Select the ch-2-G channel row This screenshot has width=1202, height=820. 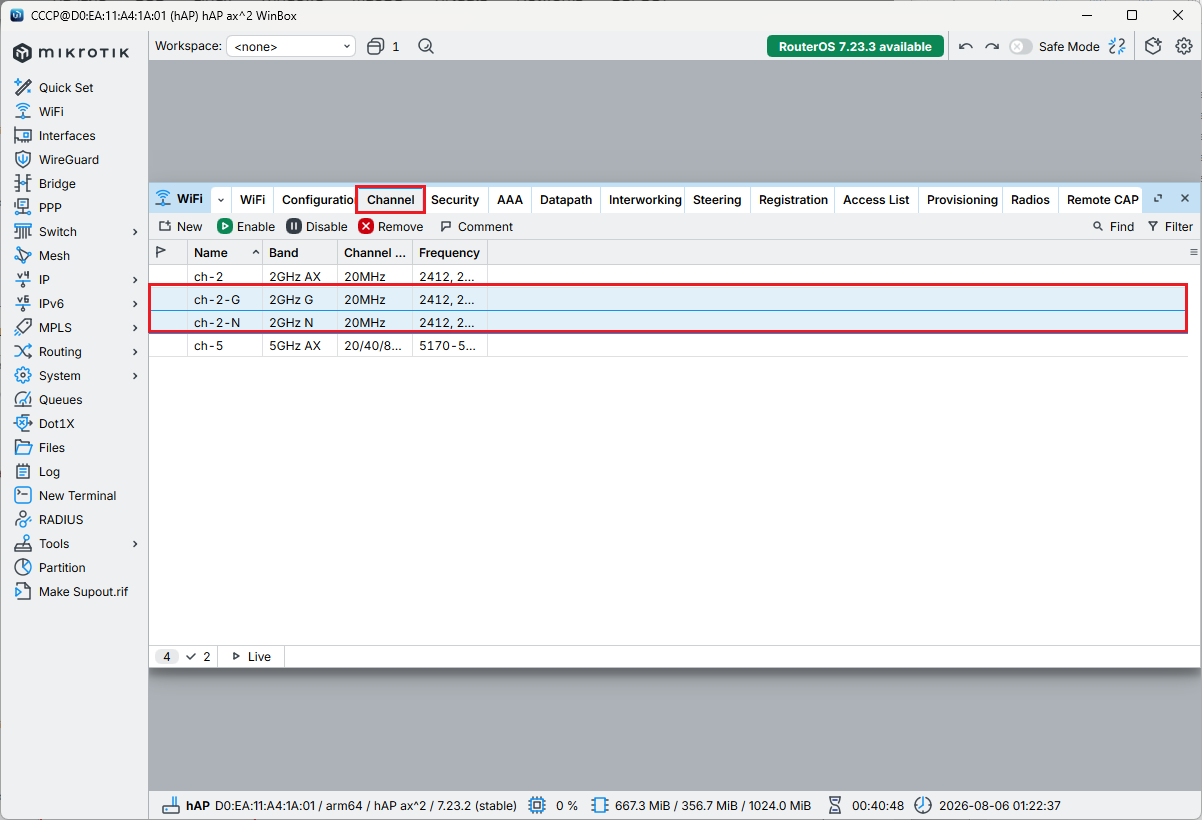(x=668, y=299)
